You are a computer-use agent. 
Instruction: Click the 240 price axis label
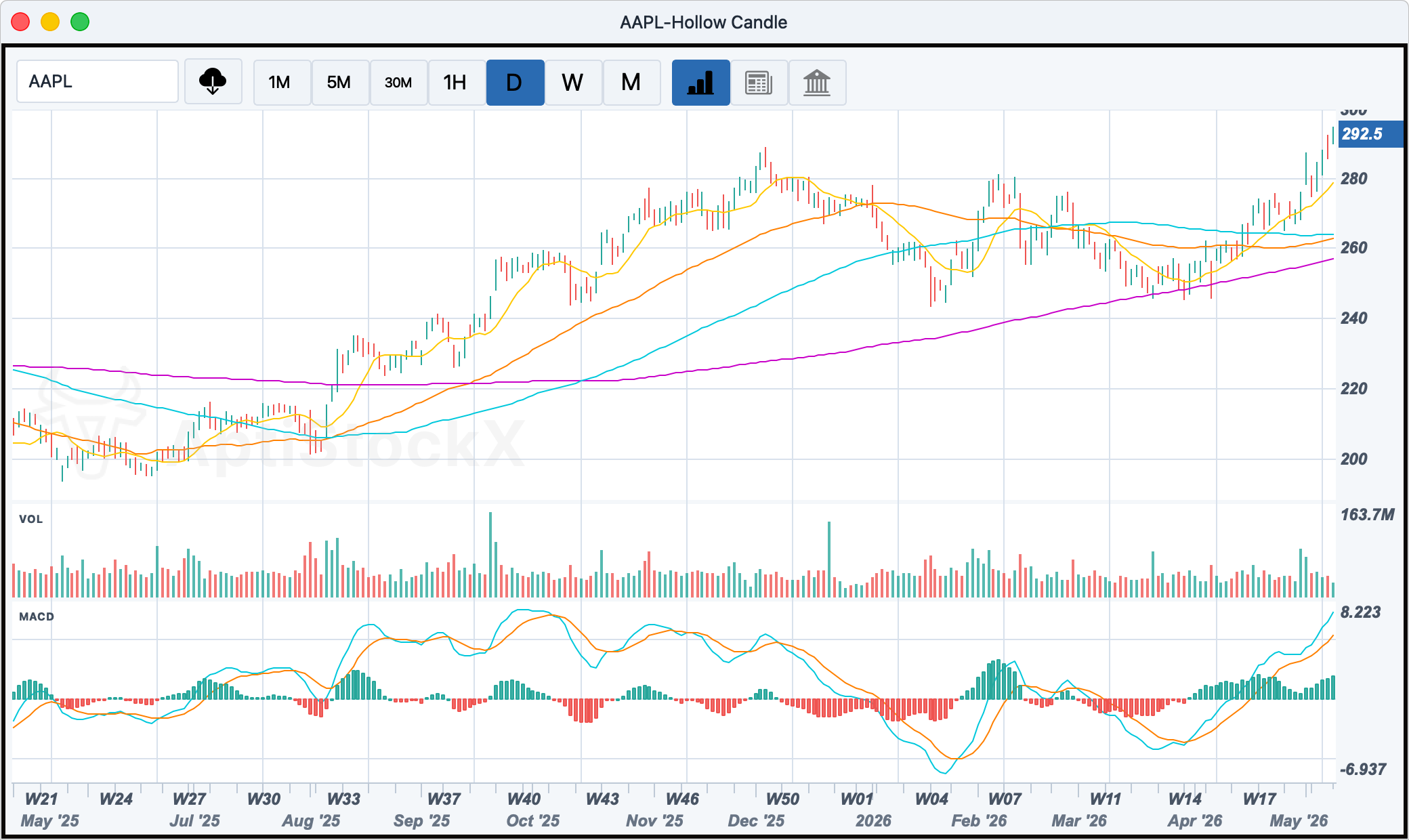pyautogui.click(x=1353, y=318)
